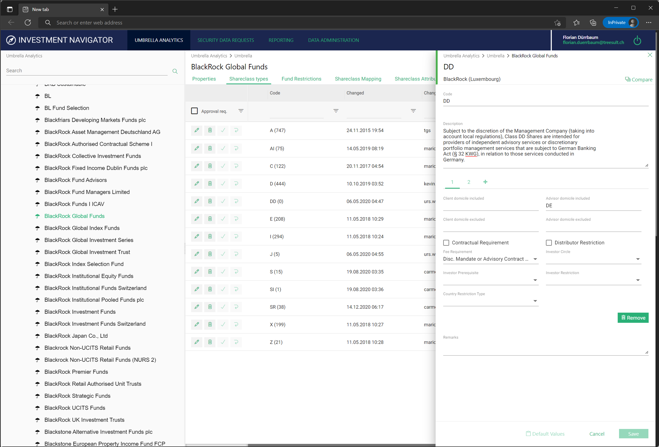
Task: Open the browser favorites icon
Action: [x=576, y=23]
